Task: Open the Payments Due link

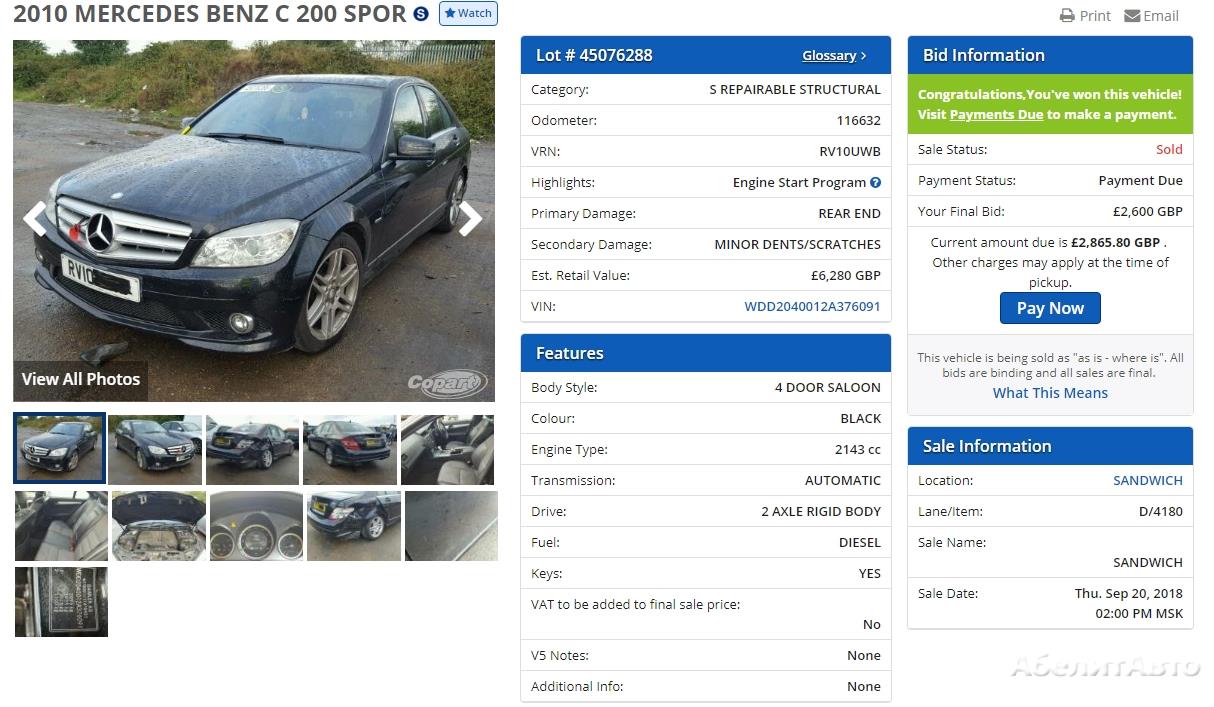Action: click(996, 115)
